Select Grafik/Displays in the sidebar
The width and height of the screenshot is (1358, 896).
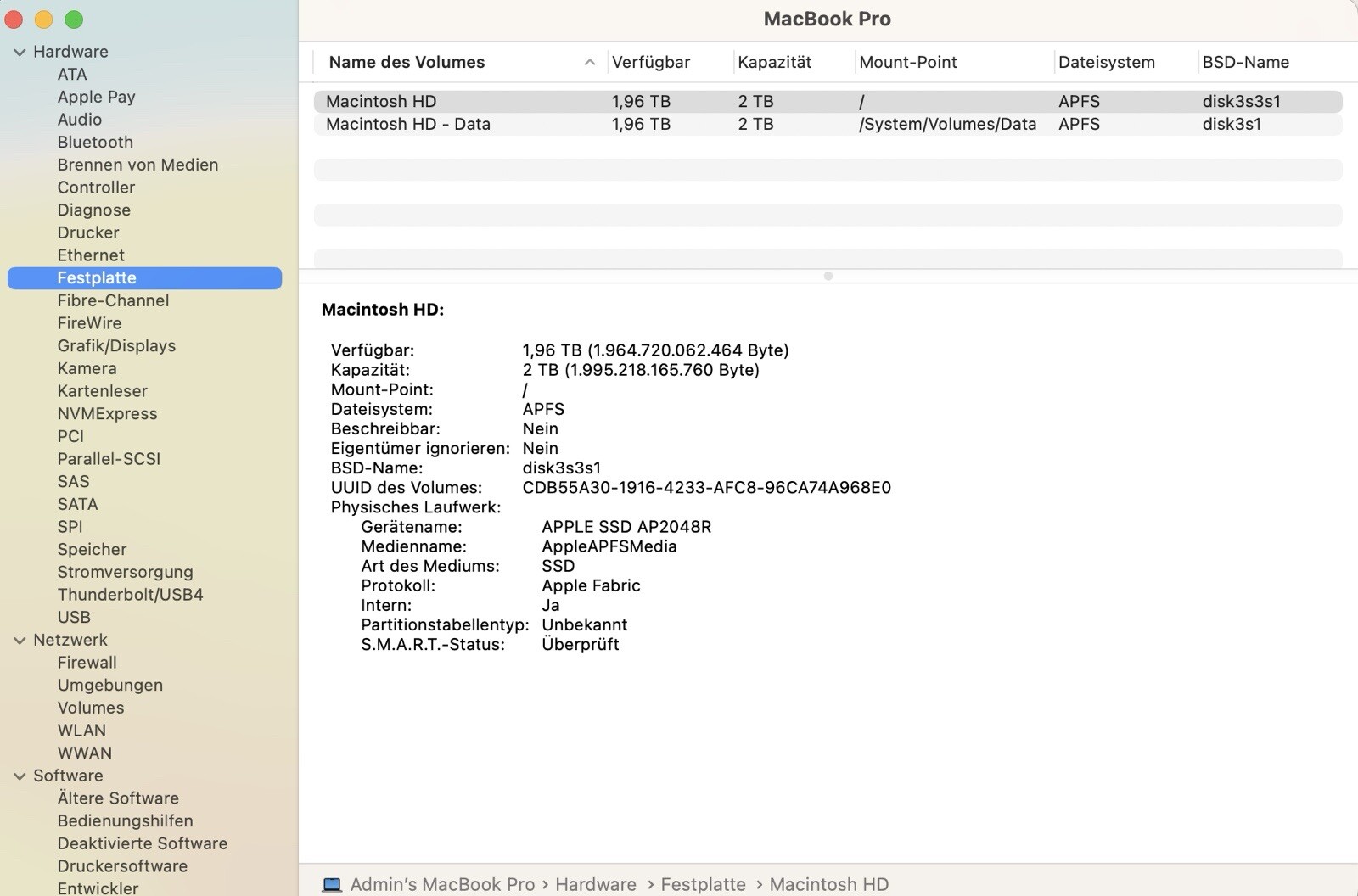(116, 345)
